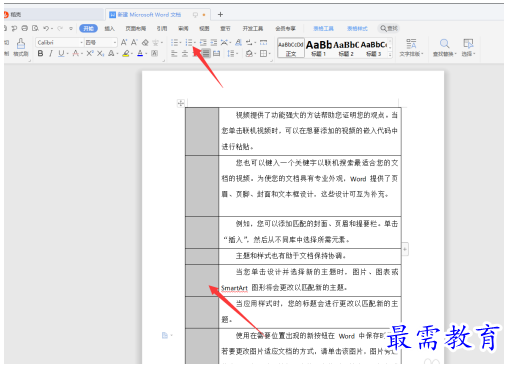Click the paragraph shading bucket icon
The height and width of the screenshot is (369, 508).
click(249, 53)
